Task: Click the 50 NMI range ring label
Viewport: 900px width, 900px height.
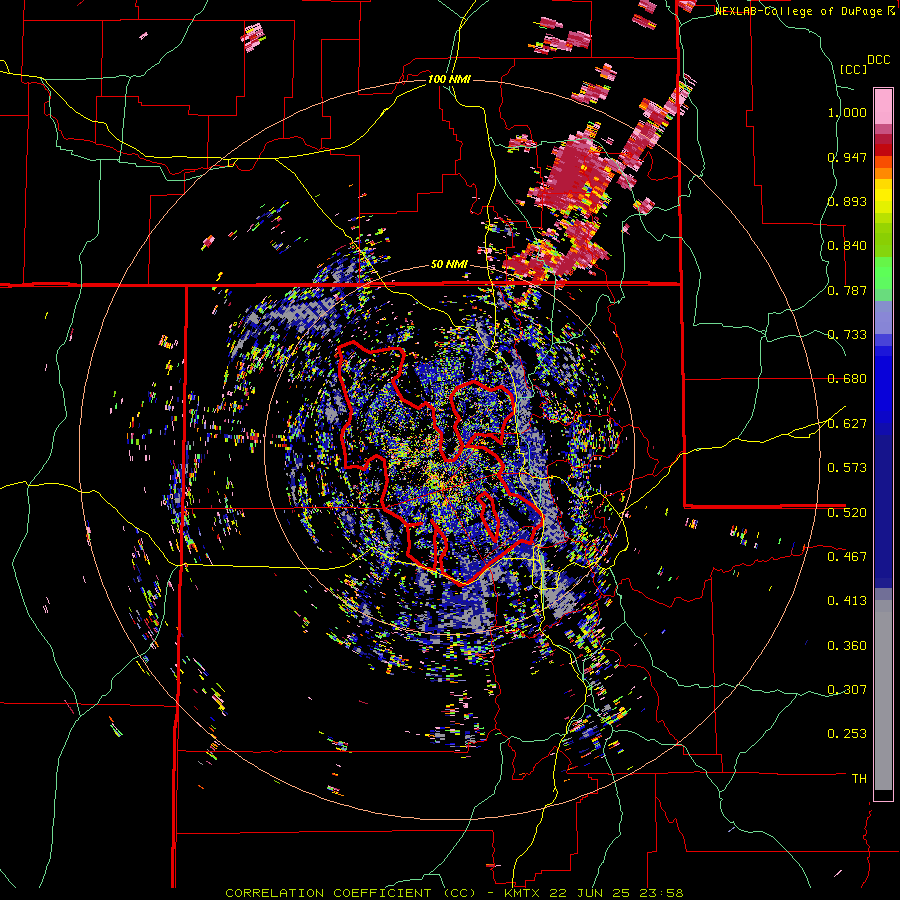Action: point(449,265)
